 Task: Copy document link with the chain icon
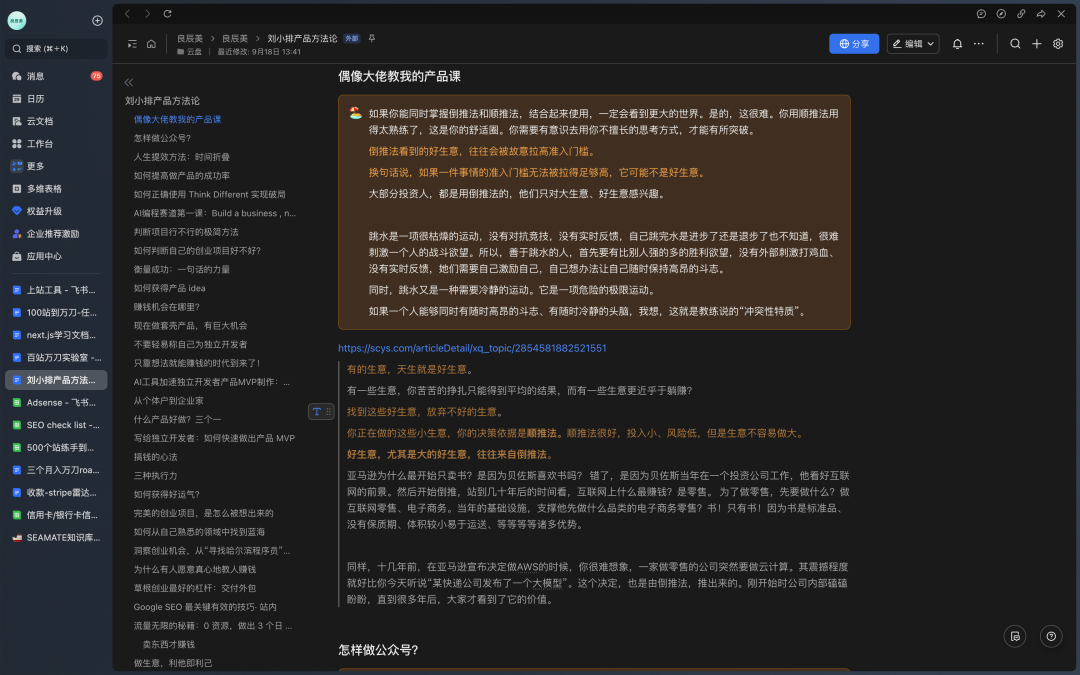coord(1021,14)
